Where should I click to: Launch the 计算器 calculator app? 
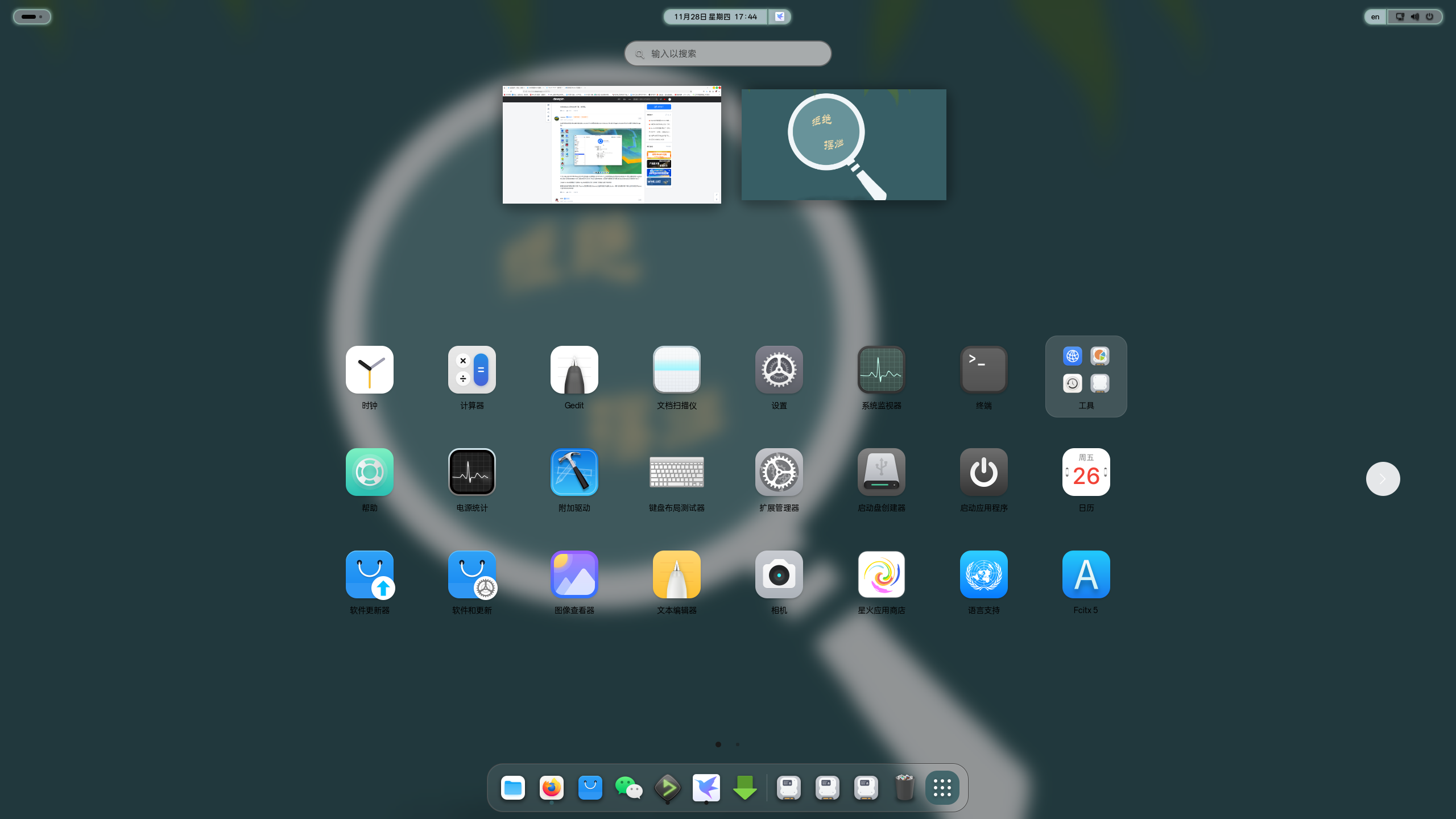coord(471,377)
